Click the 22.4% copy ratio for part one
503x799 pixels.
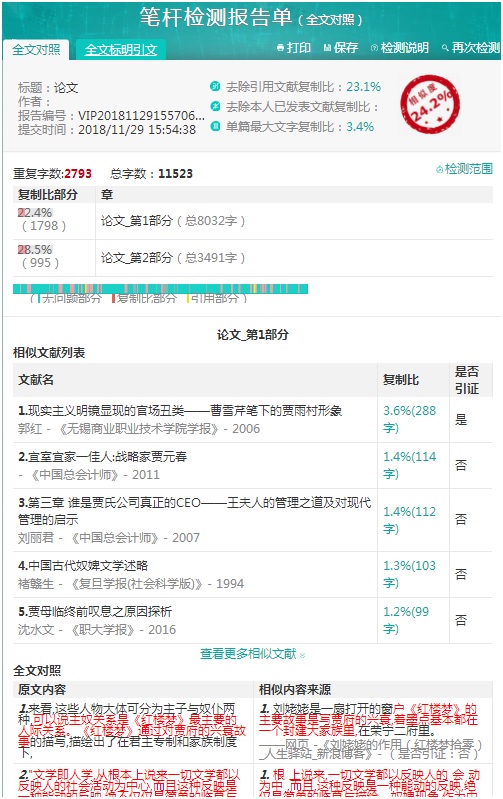point(35,212)
